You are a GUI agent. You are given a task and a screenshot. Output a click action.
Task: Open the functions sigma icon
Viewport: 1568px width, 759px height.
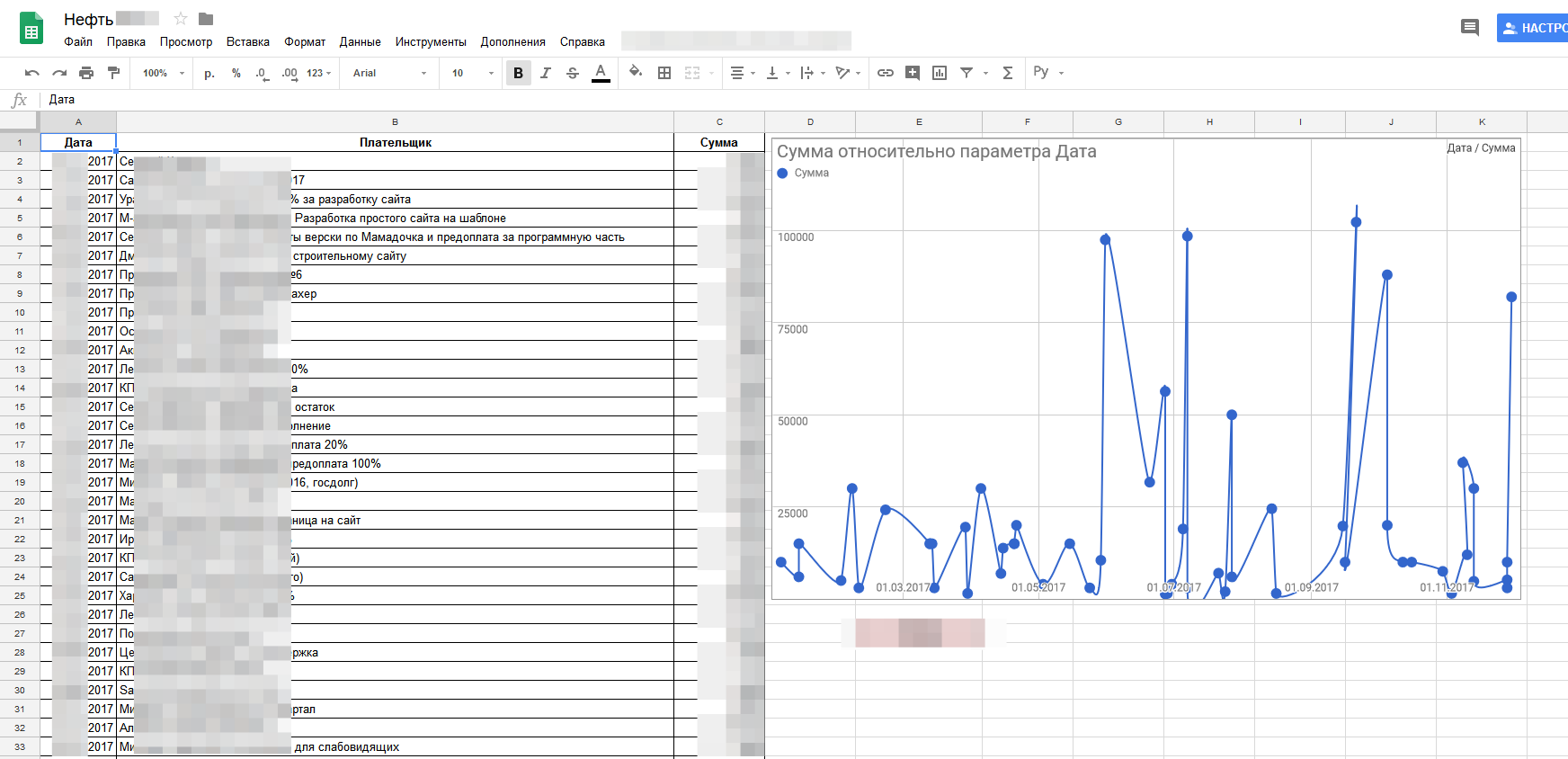pyautogui.click(x=1008, y=73)
